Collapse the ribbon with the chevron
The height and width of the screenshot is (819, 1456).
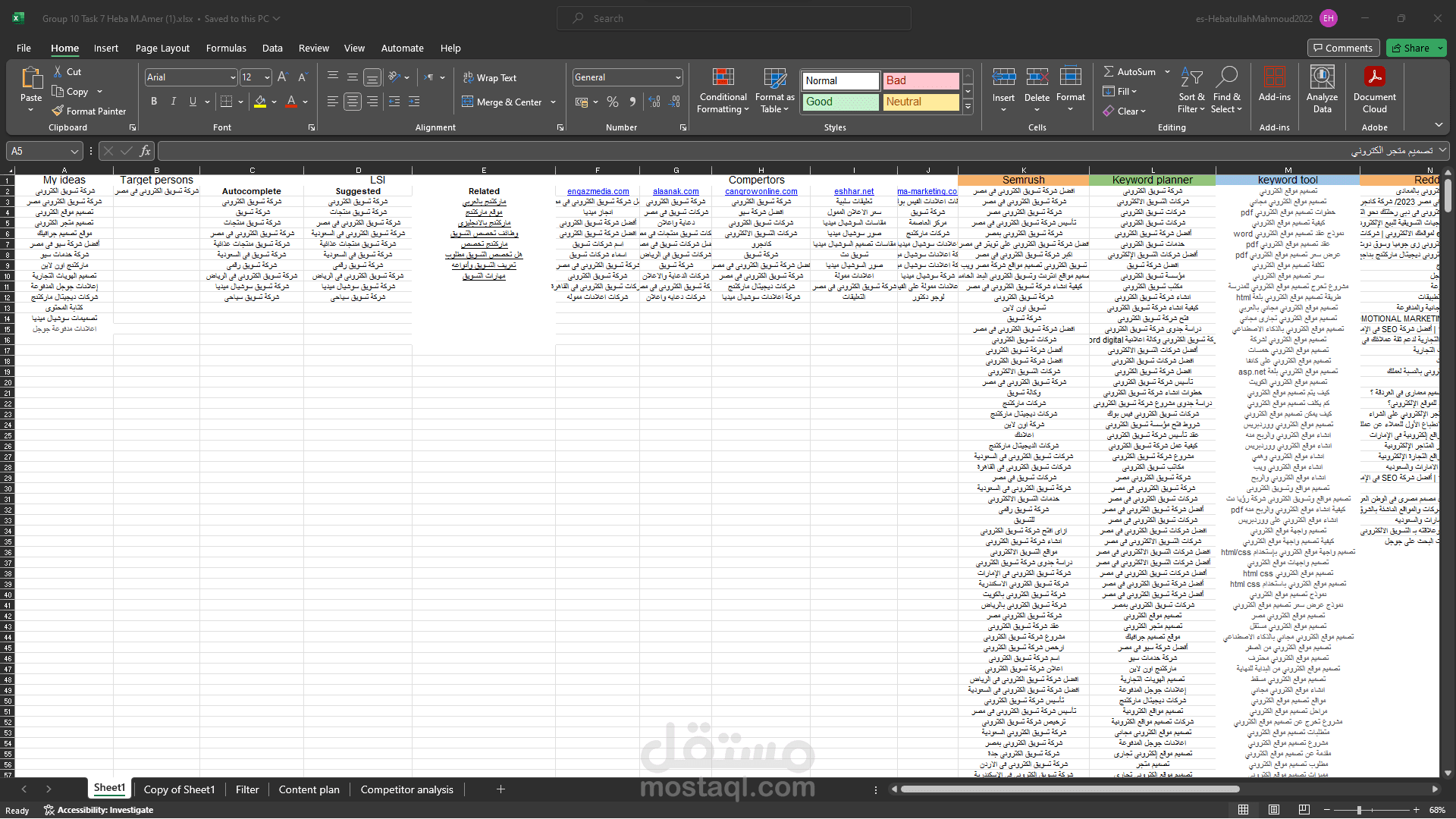(x=1439, y=125)
